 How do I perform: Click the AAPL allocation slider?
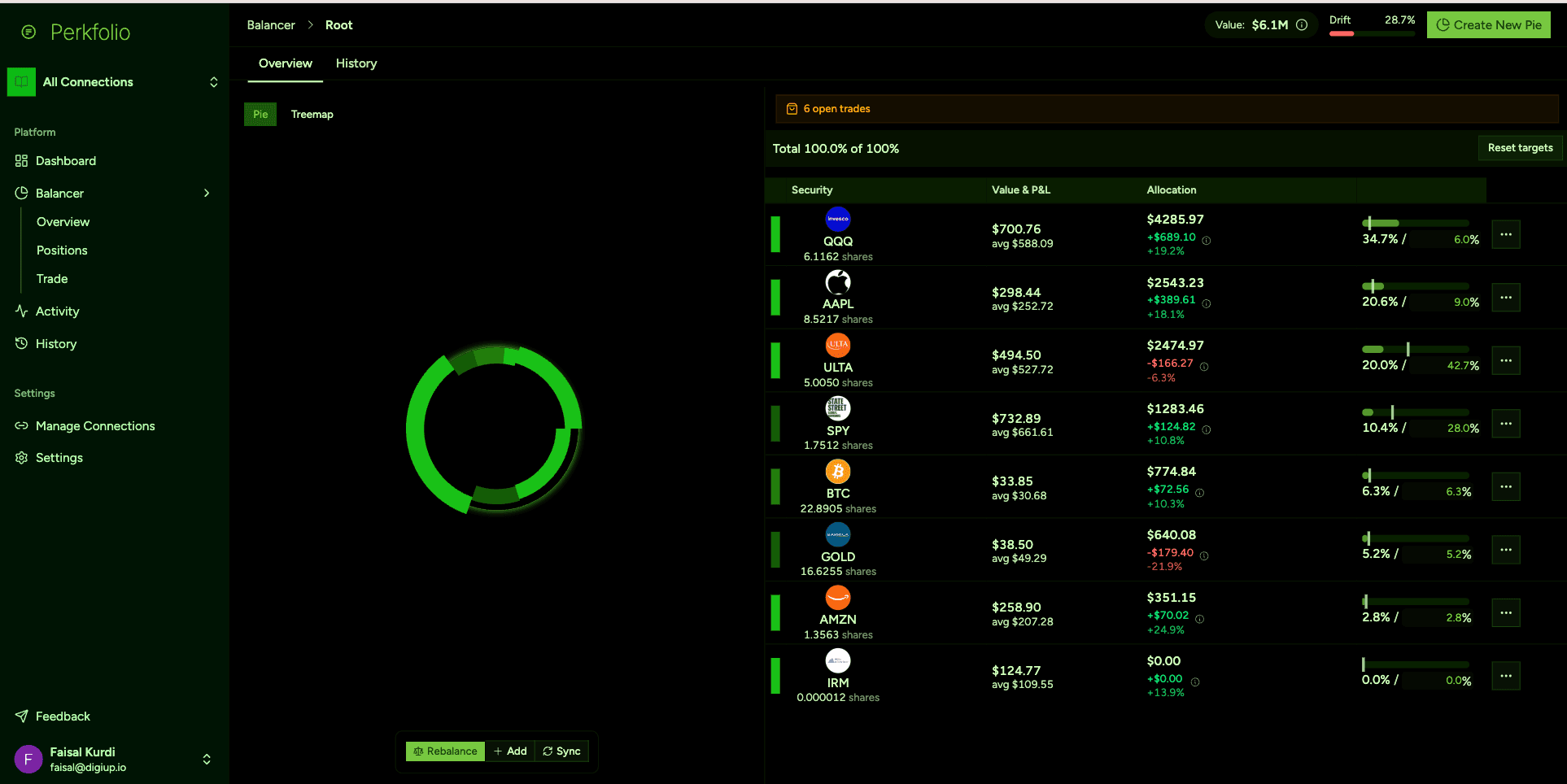coord(1416,286)
